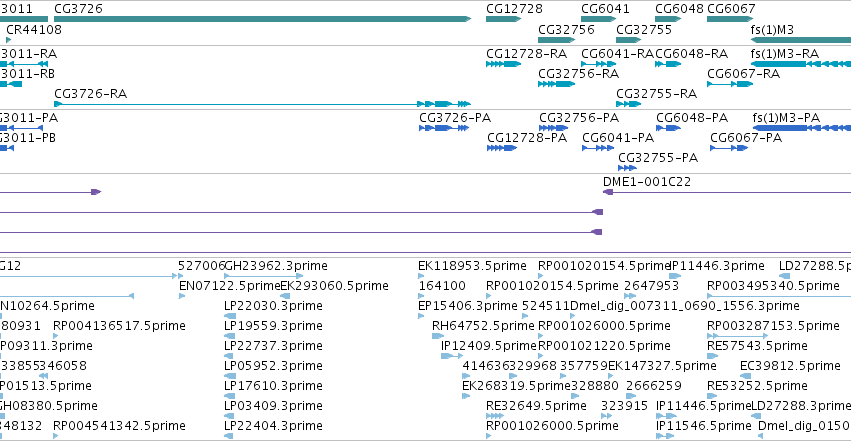The height and width of the screenshot is (441, 851).
Task: Click the LP22030.3prime EST label
Action: [x=273, y=305]
